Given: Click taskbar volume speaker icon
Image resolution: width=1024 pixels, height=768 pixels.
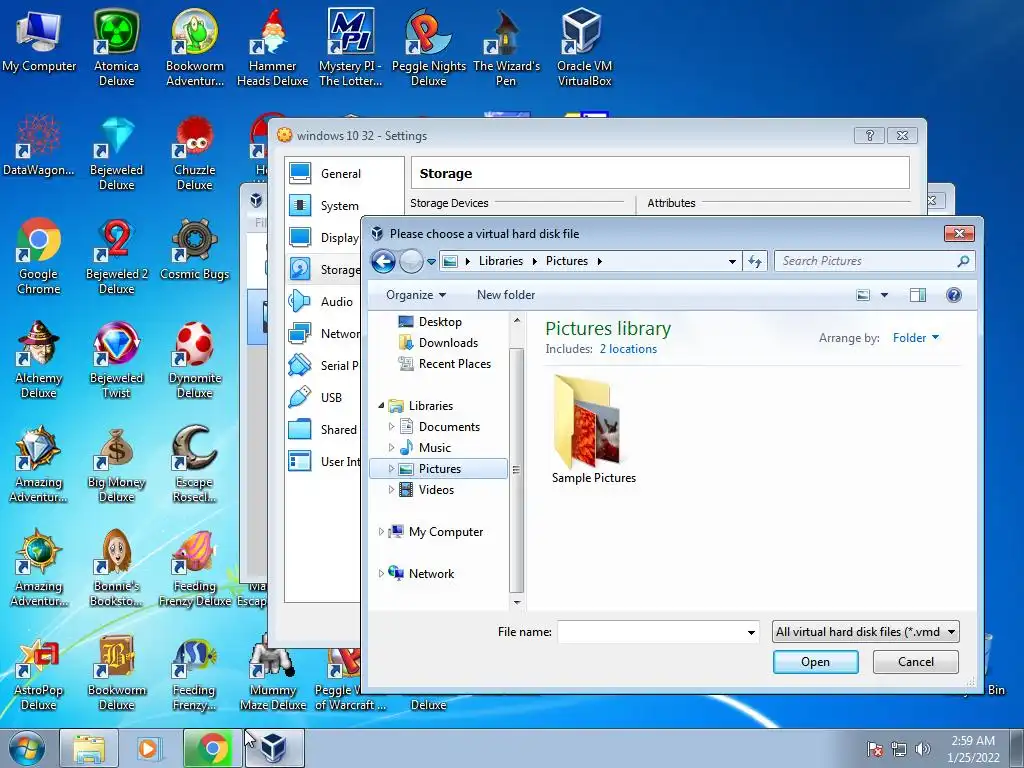Looking at the screenshot, I should 922,749.
